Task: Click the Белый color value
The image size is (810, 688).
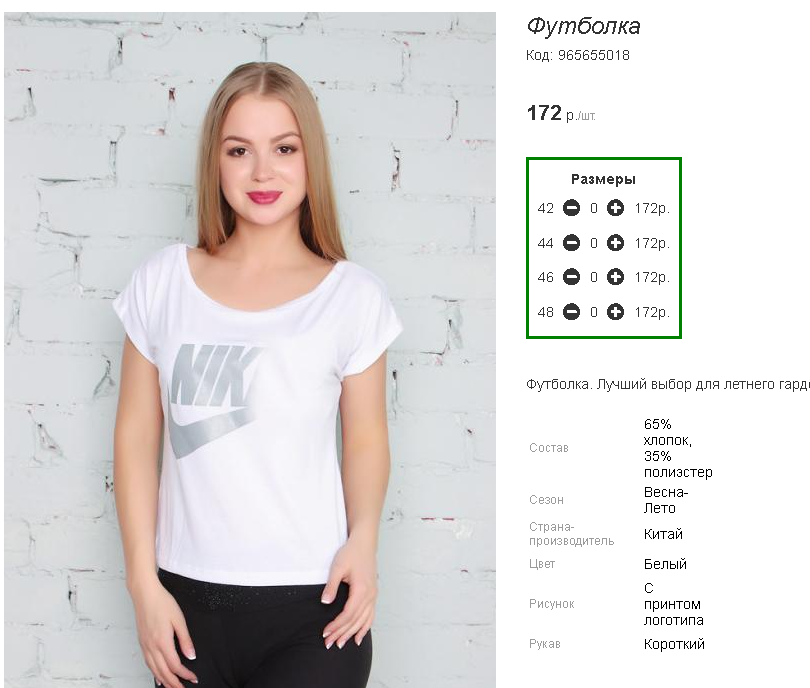Action: click(x=665, y=564)
